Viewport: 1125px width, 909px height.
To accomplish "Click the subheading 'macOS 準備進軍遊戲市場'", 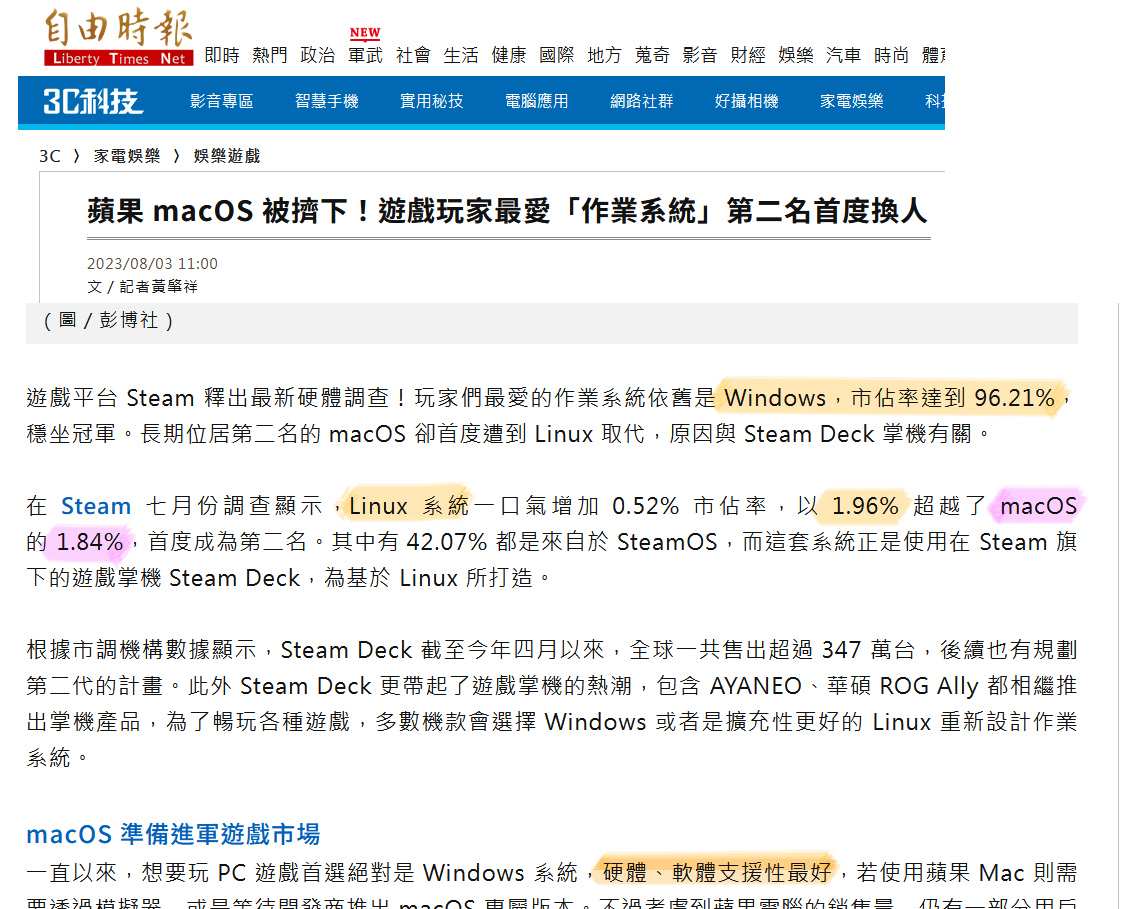I will [173, 834].
